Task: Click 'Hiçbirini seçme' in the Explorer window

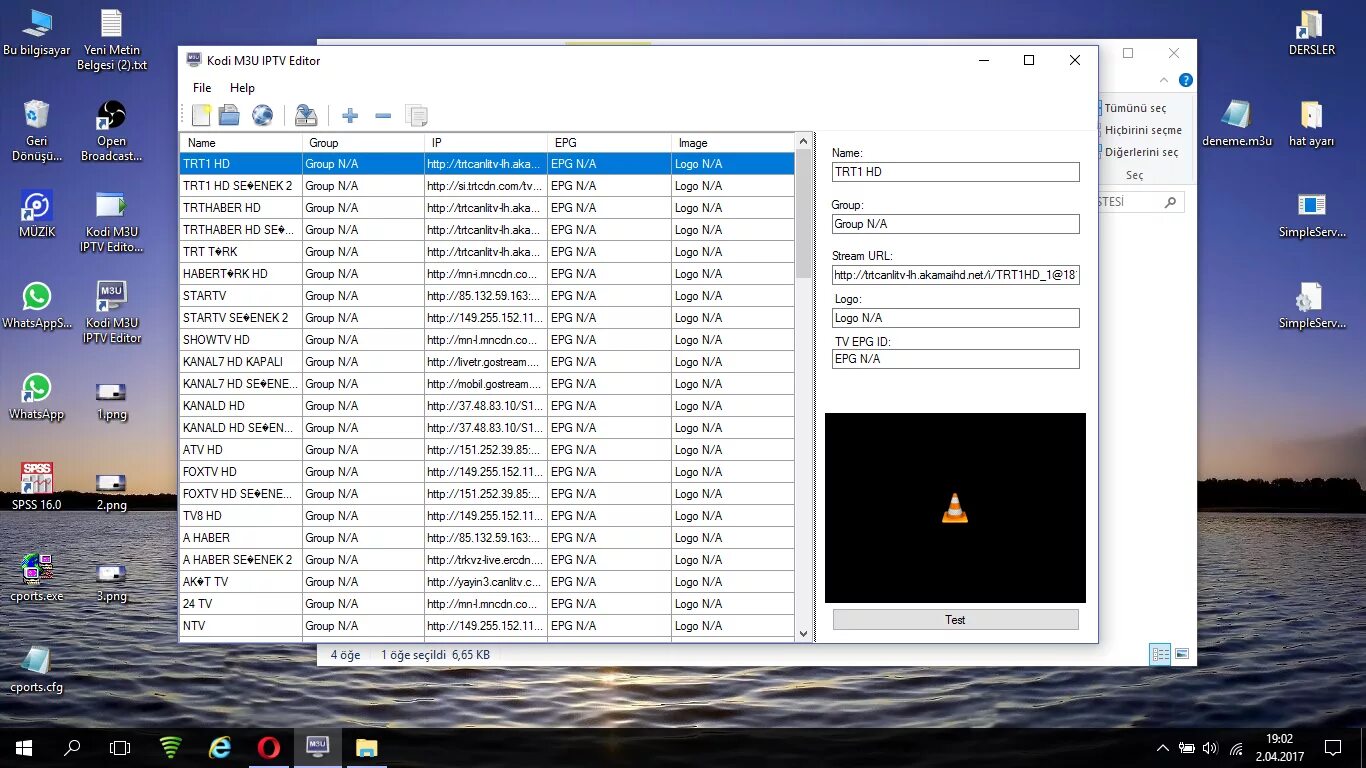Action: pos(1141,130)
